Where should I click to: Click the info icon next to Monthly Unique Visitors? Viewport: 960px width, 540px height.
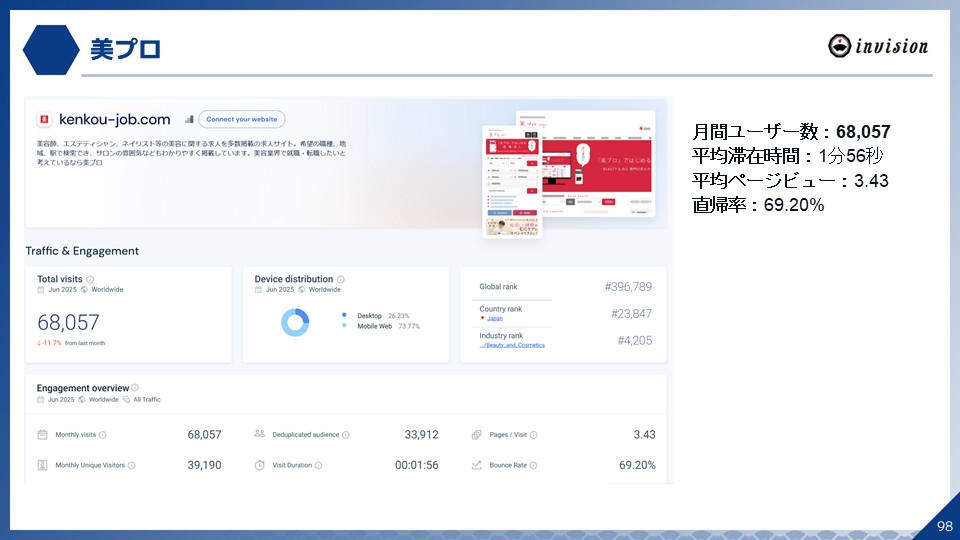131,465
